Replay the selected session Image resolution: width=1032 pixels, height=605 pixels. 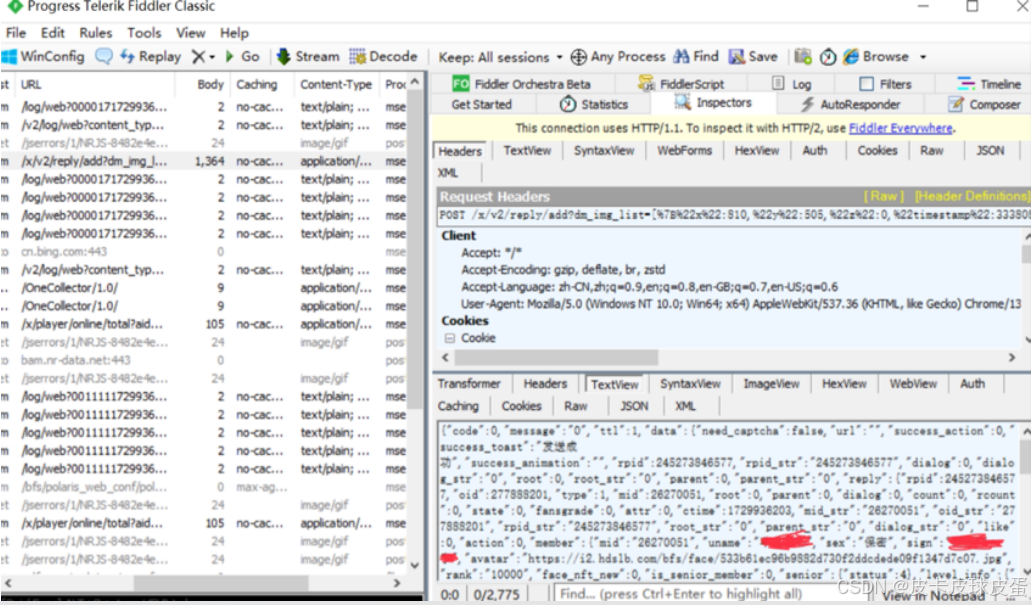click(151, 57)
